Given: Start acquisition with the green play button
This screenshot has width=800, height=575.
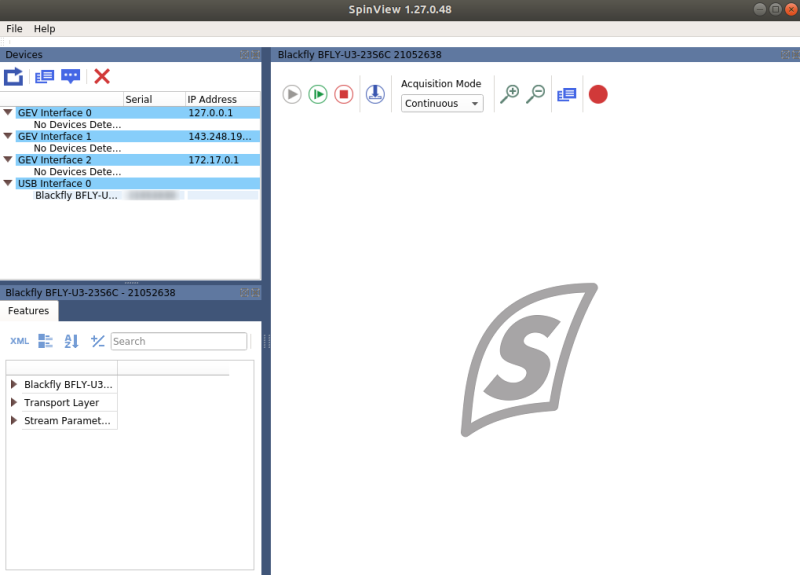Looking at the screenshot, I should (318, 94).
